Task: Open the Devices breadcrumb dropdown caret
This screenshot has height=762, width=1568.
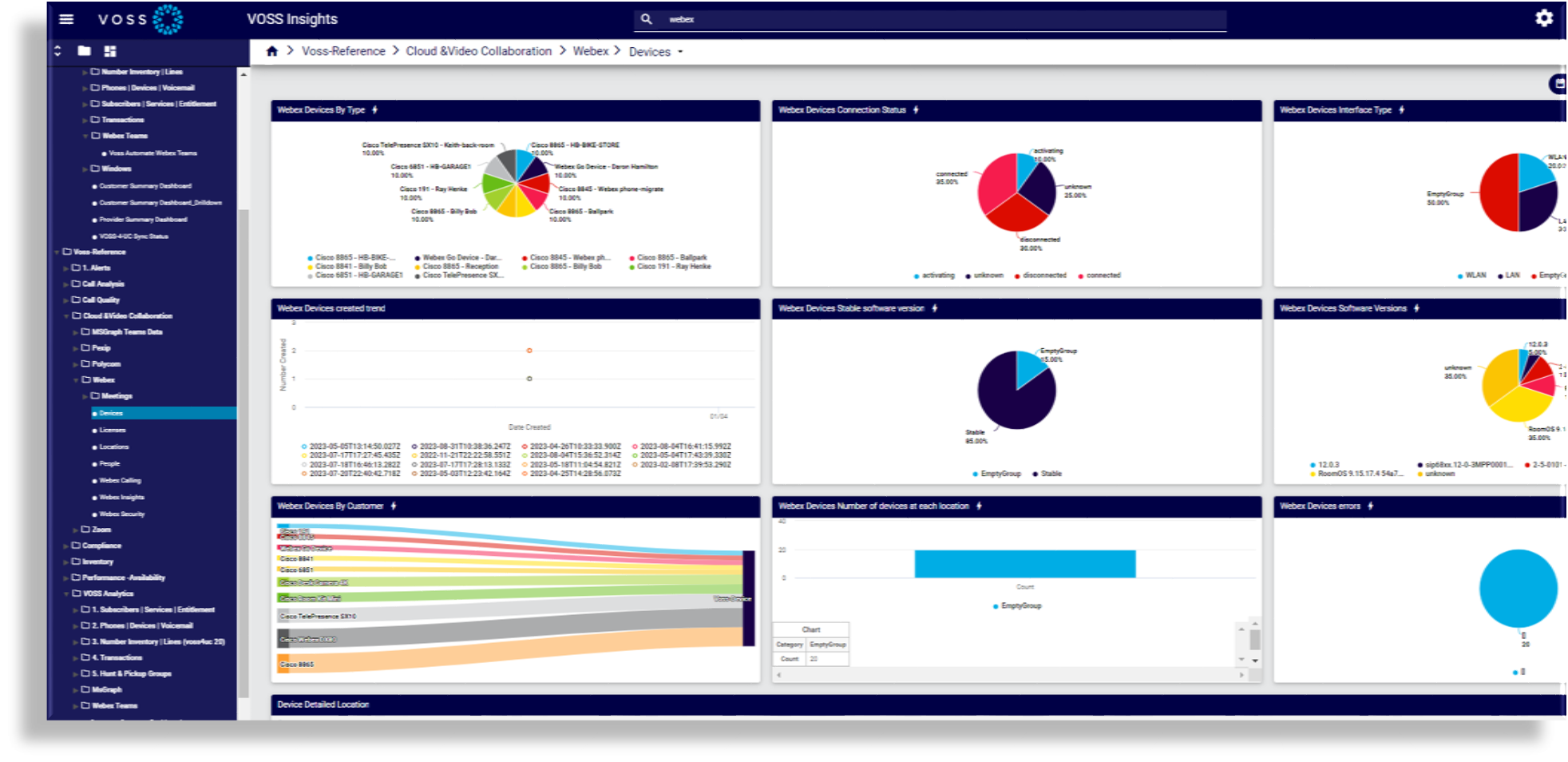Action: 680,52
